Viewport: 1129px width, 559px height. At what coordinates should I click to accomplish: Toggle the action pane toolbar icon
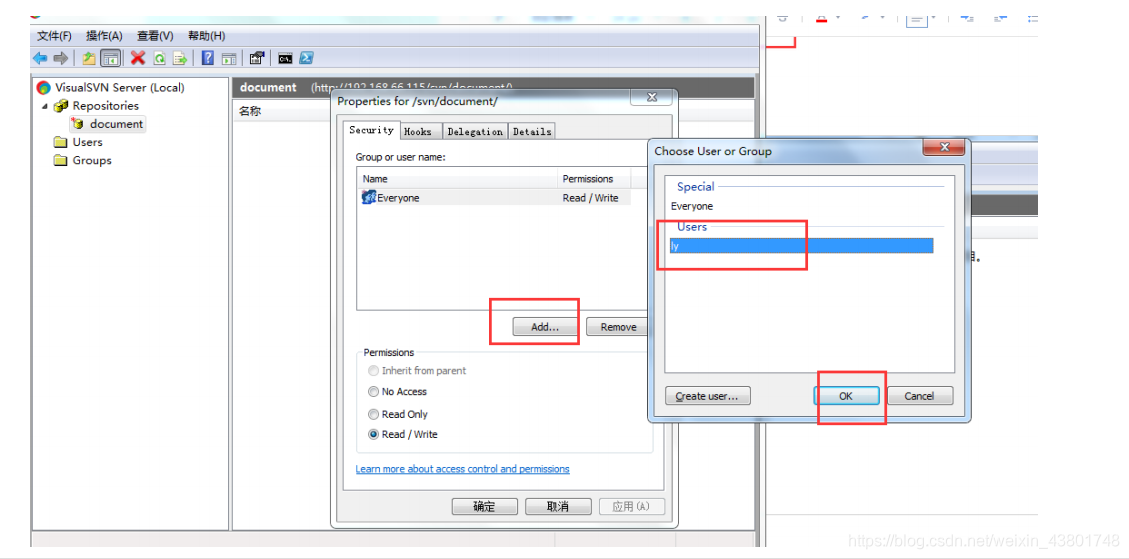(x=228, y=58)
